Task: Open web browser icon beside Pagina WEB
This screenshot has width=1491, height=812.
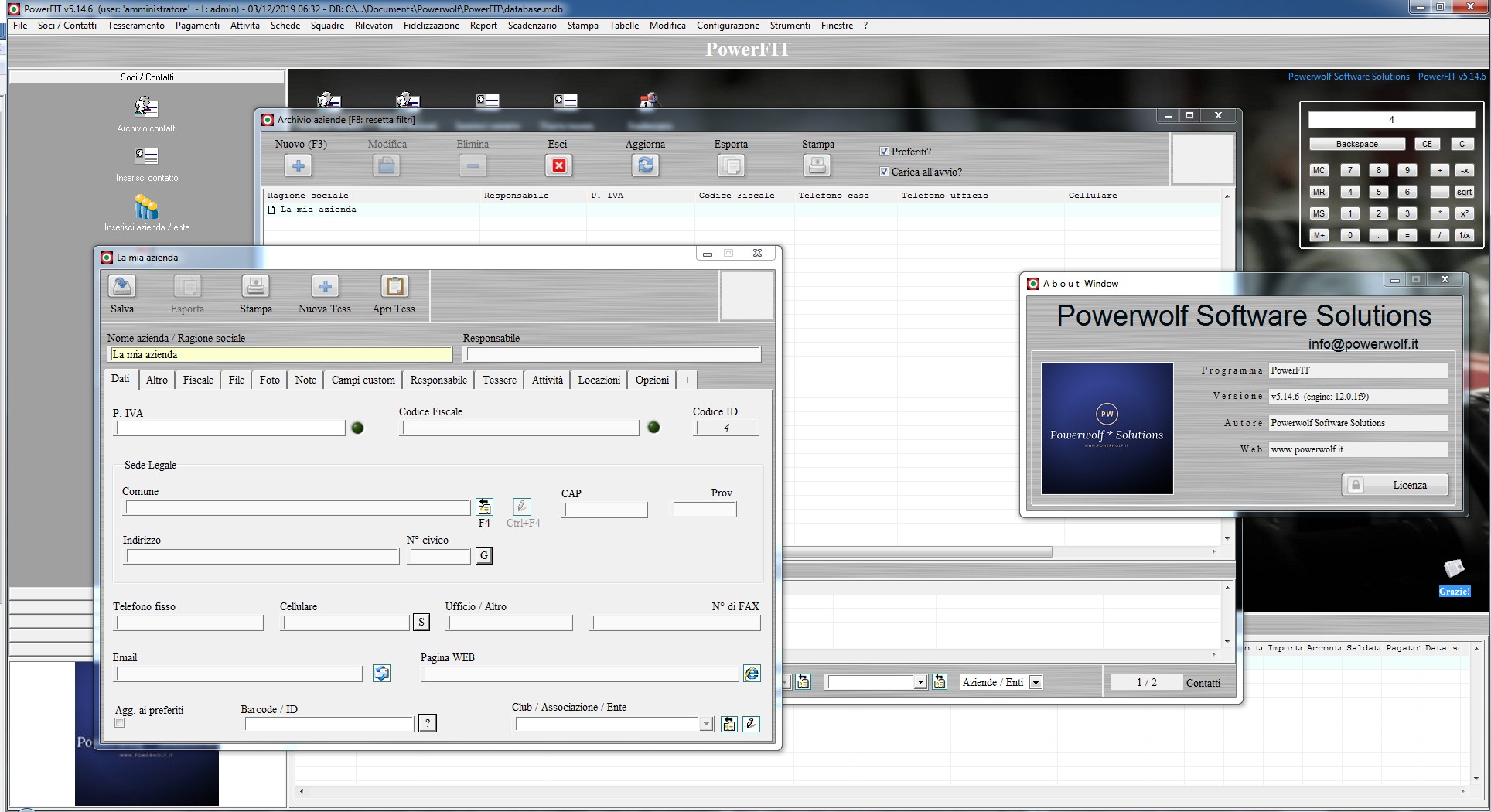Action: click(x=752, y=674)
